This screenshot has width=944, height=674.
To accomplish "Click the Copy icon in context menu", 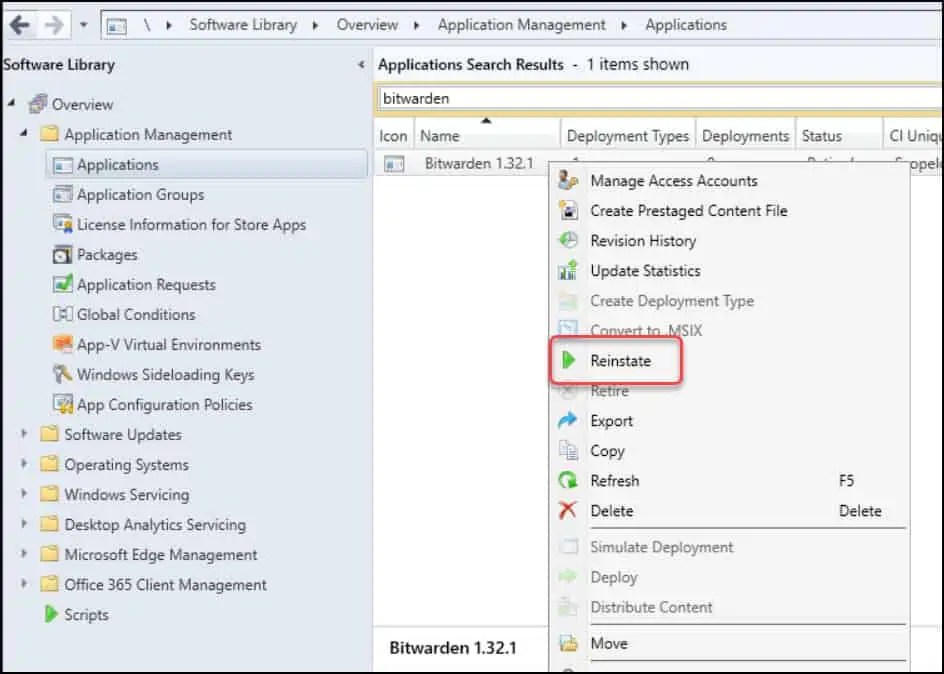I will (x=570, y=451).
